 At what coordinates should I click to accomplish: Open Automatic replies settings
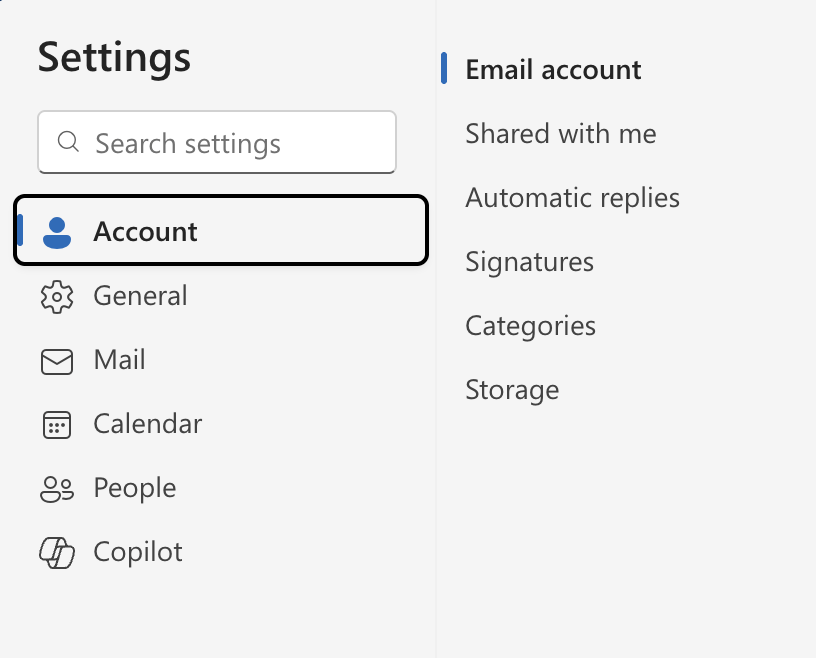(572, 198)
